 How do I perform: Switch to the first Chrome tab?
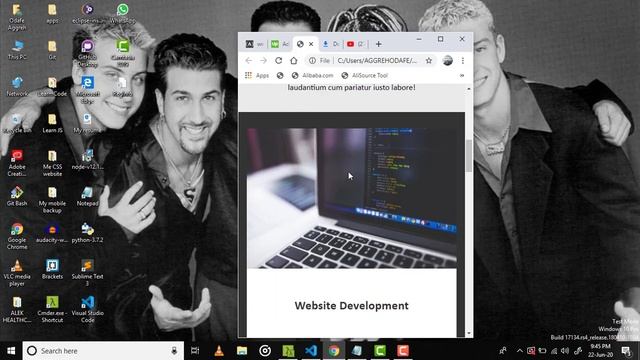click(x=254, y=44)
